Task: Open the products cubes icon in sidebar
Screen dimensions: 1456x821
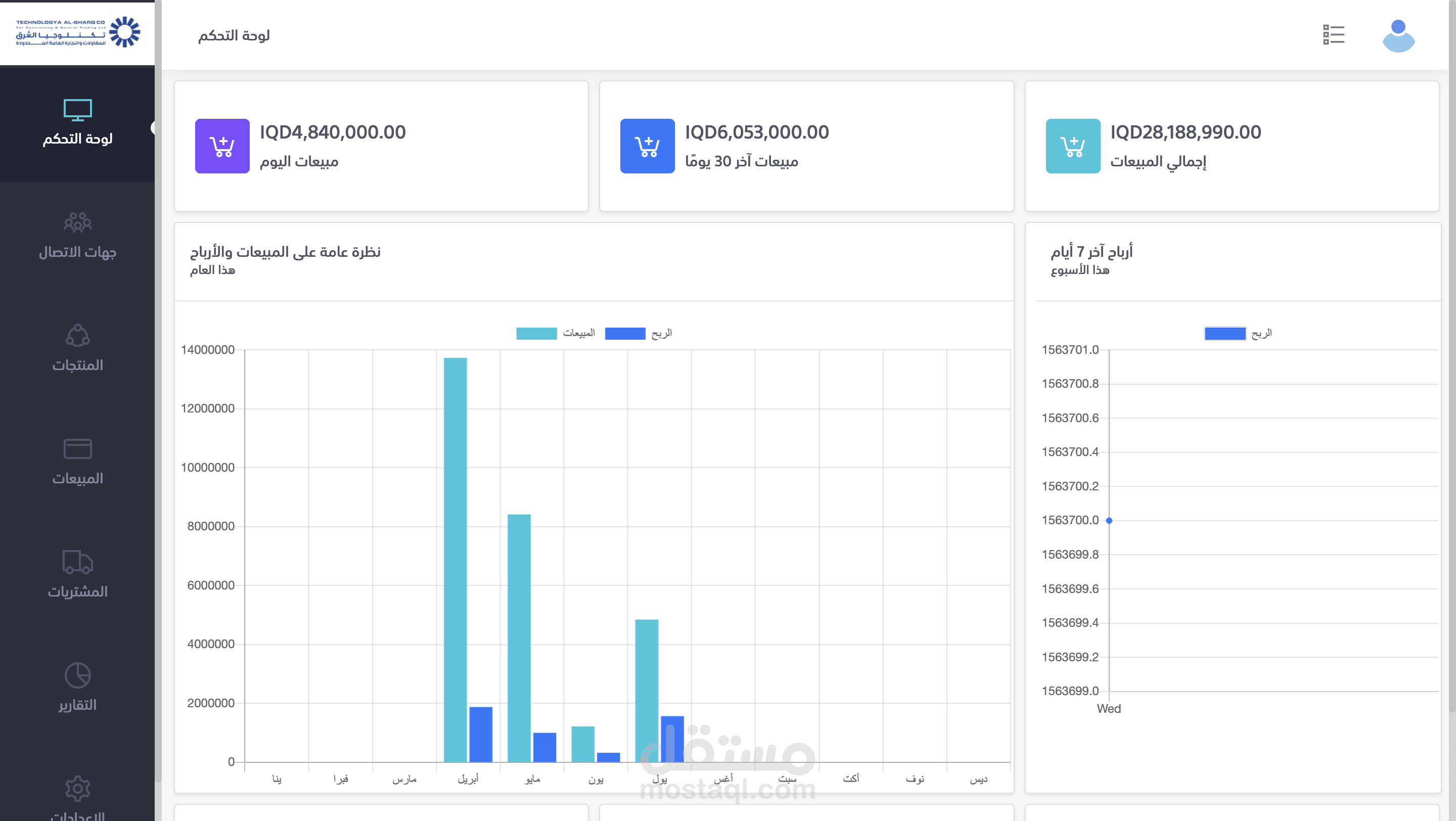Action: [x=77, y=335]
